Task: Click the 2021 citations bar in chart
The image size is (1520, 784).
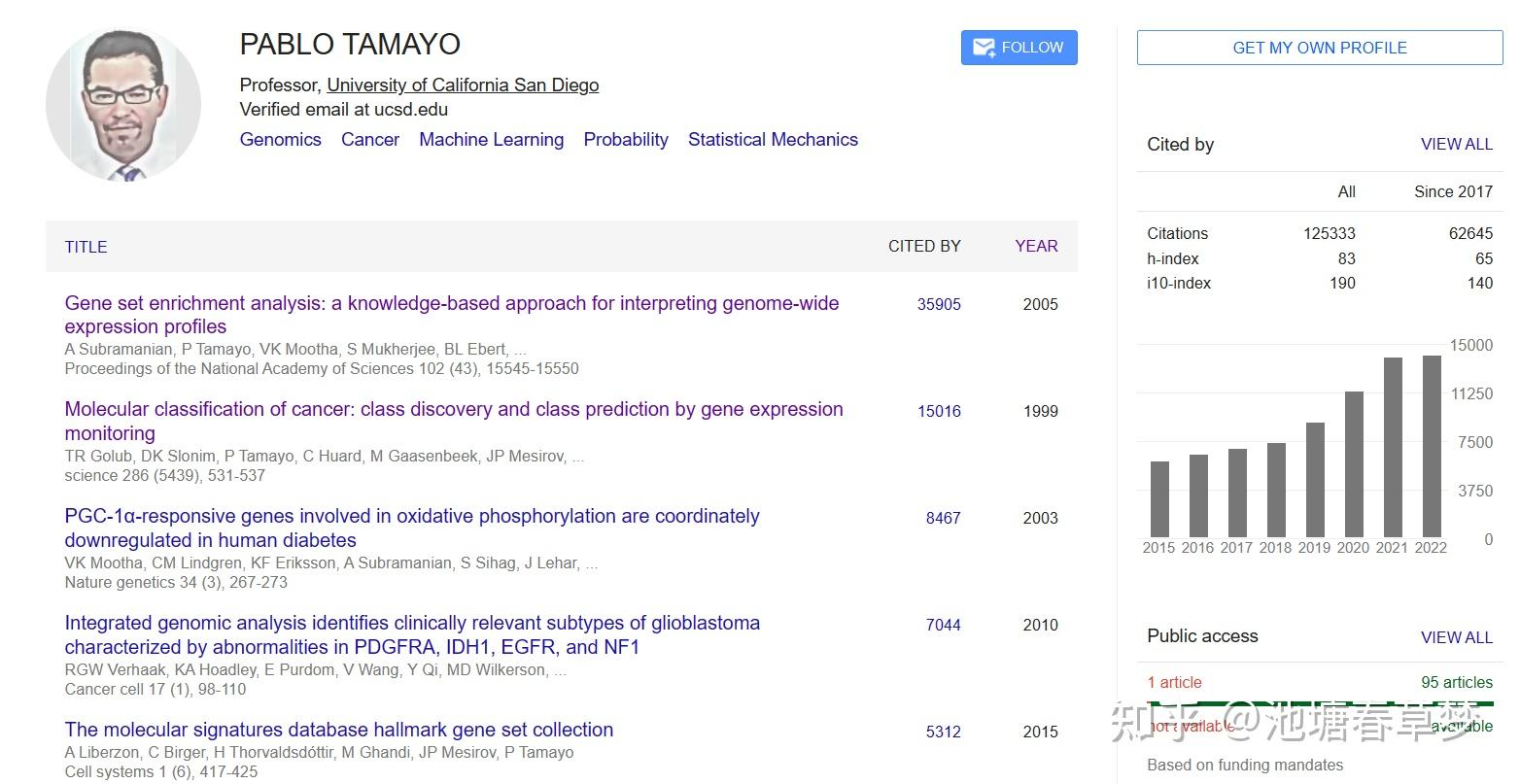Action: pyautogui.click(x=1393, y=448)
